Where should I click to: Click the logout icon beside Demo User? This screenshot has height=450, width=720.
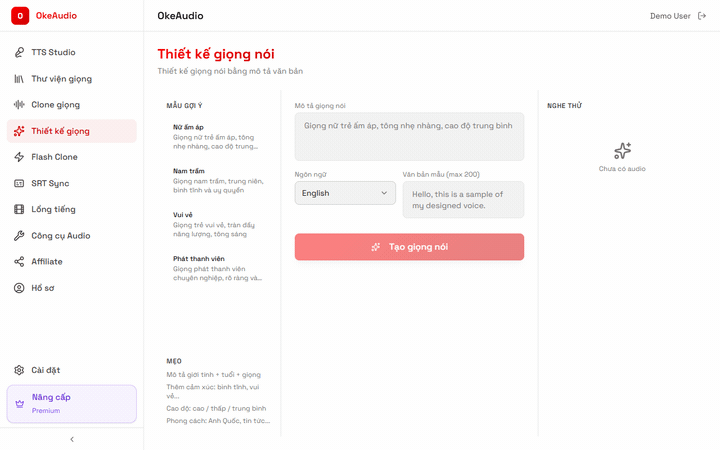[701, 16]
